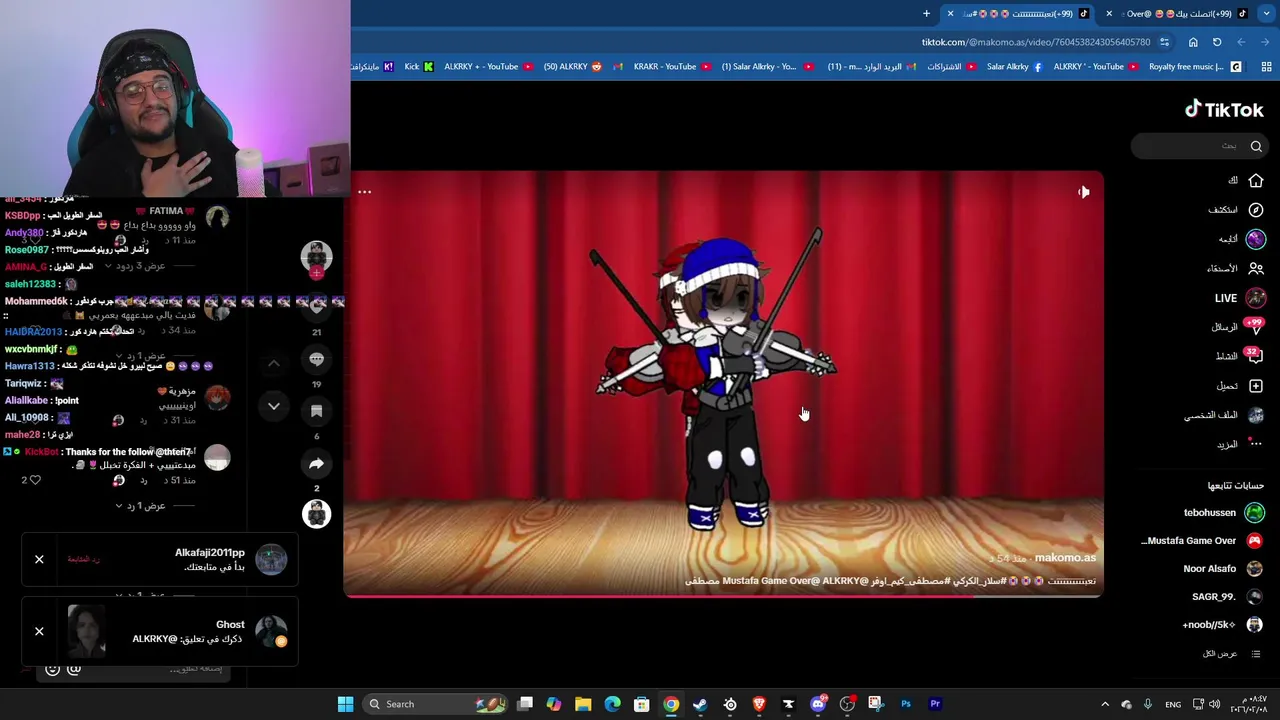Show hidden system tray icons

coord(1105,704)
